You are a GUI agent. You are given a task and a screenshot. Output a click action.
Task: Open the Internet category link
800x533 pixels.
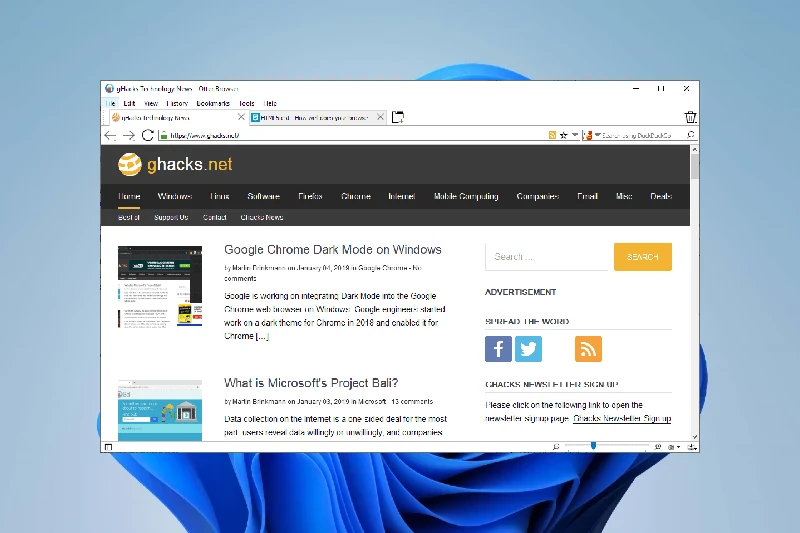[x=402, y=196]
